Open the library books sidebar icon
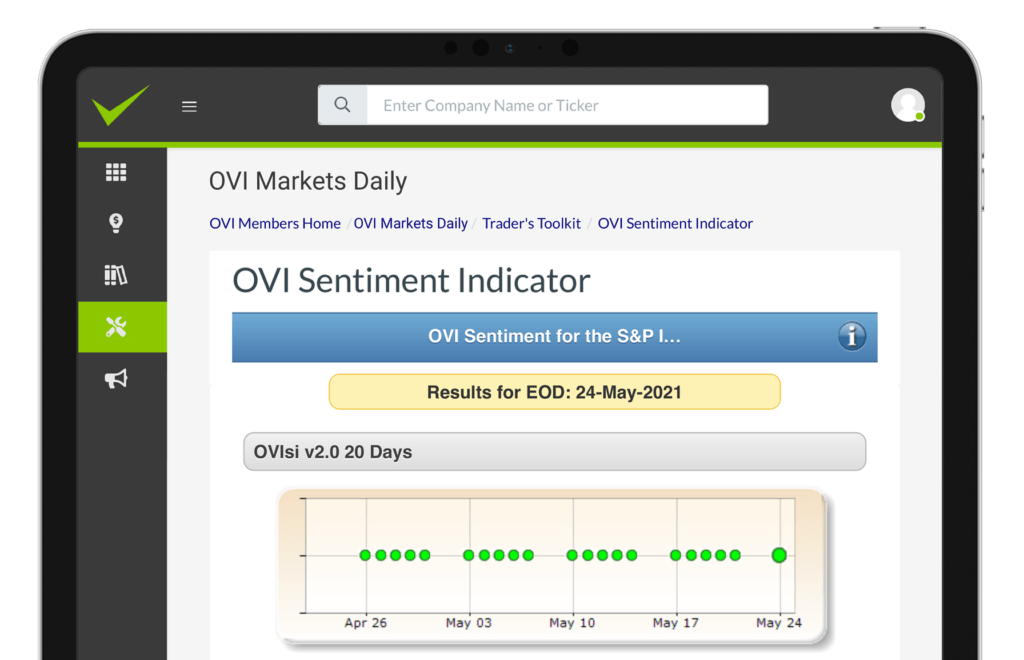This screenshot has width=1024, height=660. click(116, 275)
